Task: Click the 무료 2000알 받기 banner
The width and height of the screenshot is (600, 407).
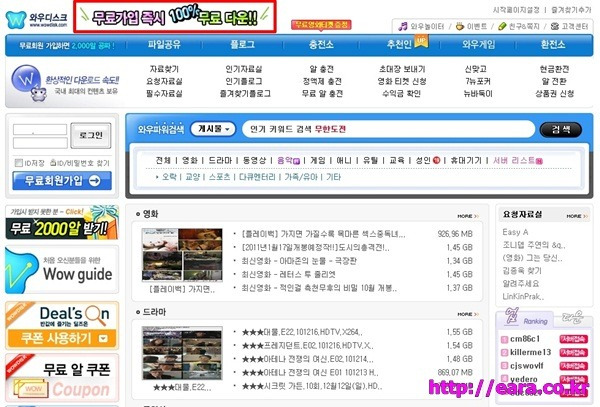Action: tap(62, 223)
